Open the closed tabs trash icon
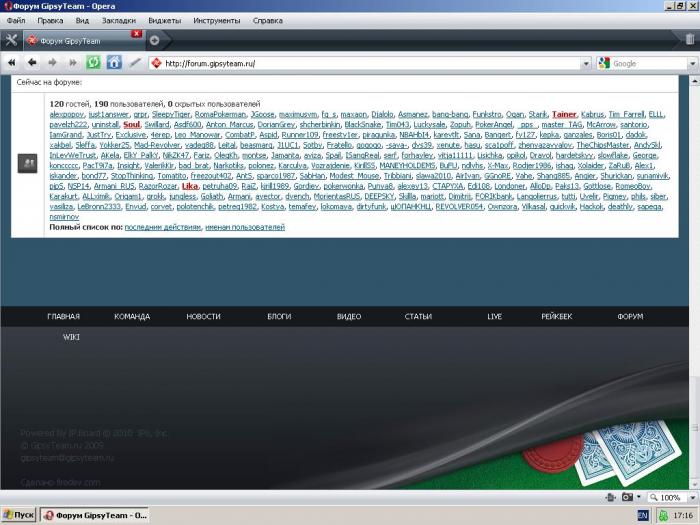700x525 pixels. pos(690,40)
